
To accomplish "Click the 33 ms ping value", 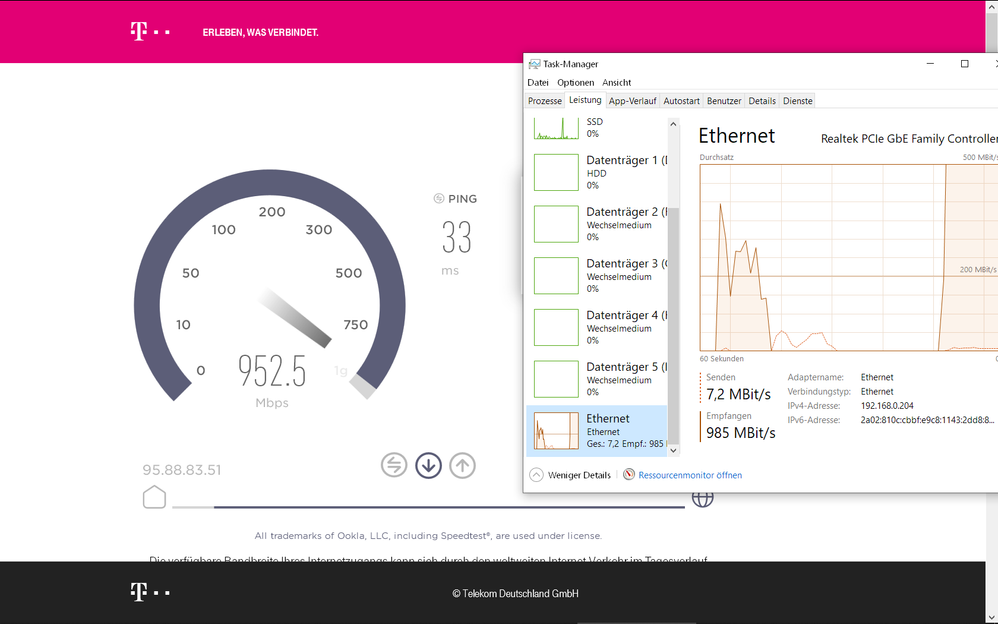I will coord(457,238).
